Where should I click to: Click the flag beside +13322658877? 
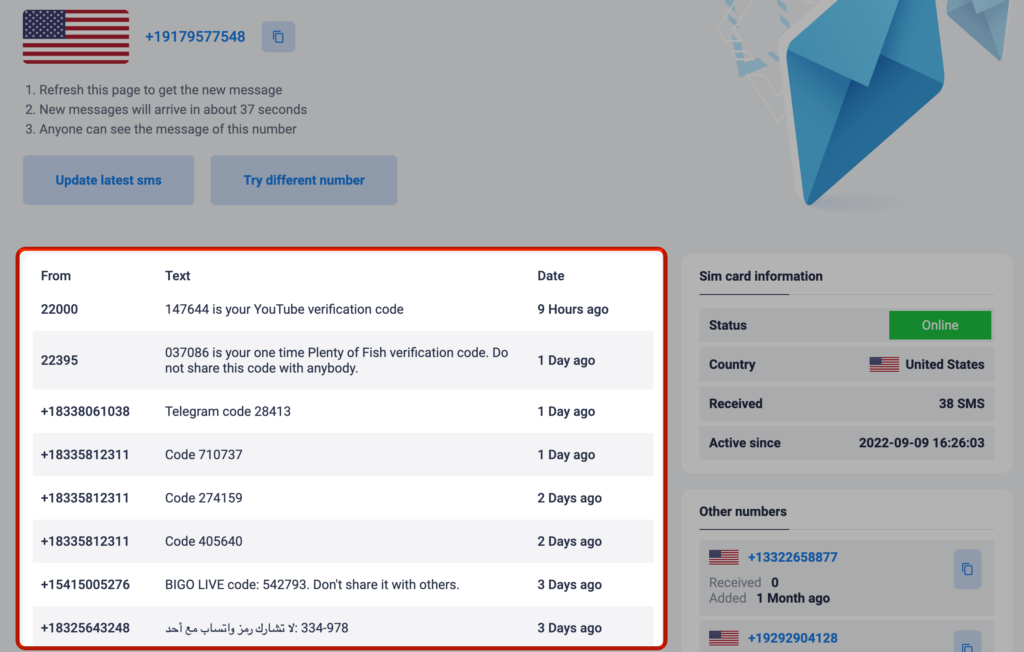[724, 557]
